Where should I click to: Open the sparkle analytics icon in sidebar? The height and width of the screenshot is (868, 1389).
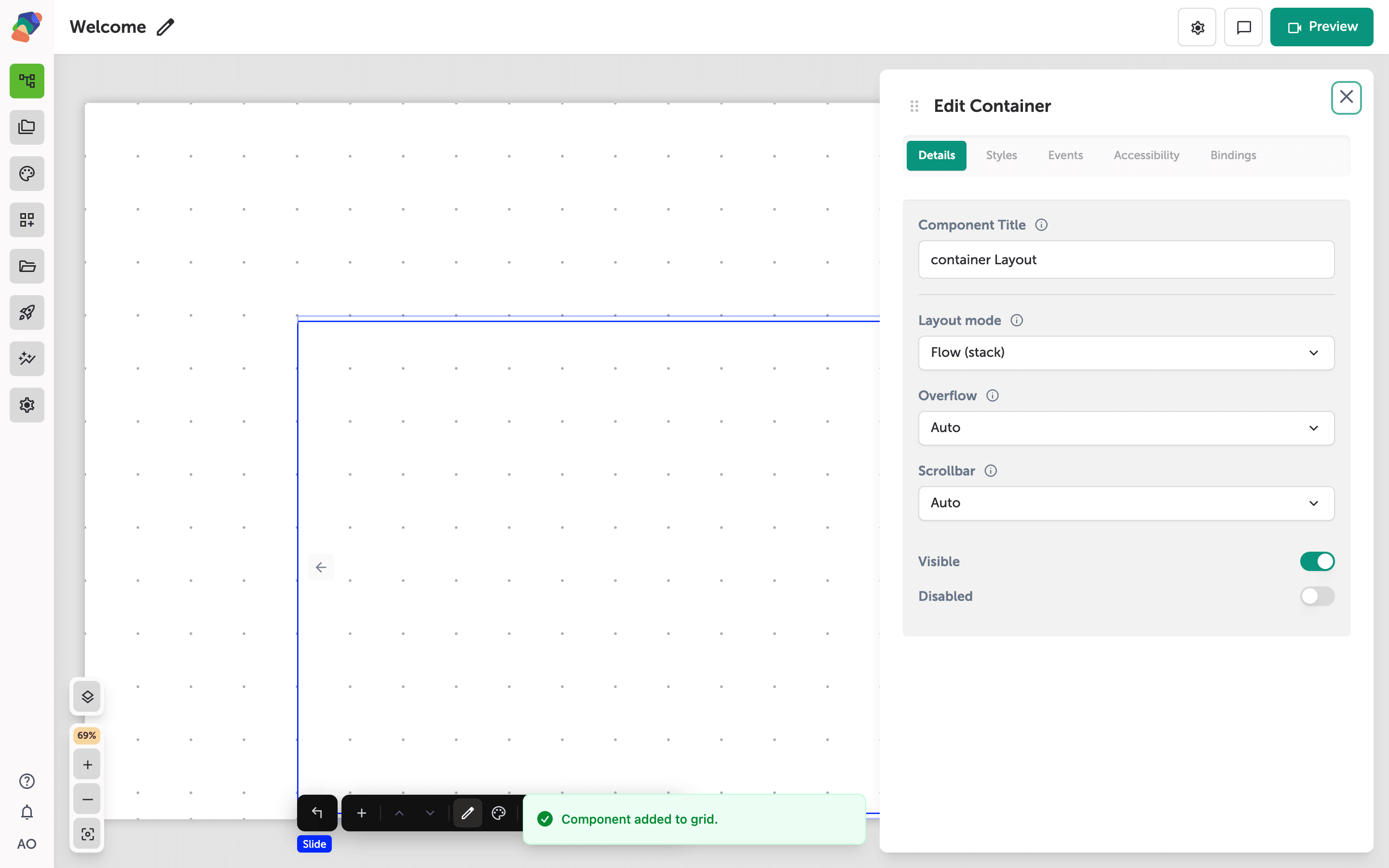click(x=27, y=359)
